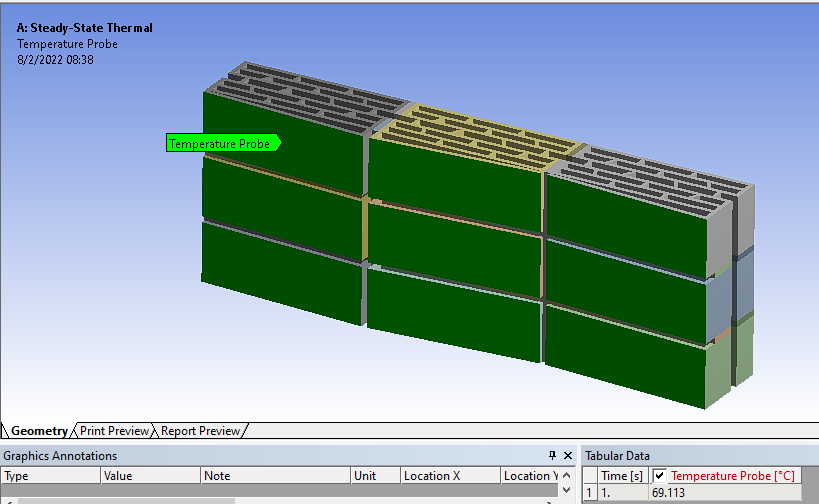Click the Tabular Data panel title
This screenshot has height=504, width=819.
(x=617, y=456)
